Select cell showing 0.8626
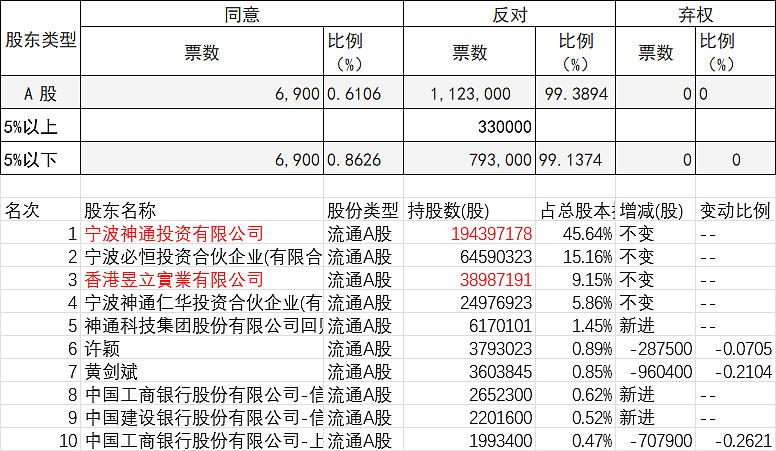Image resolution: width=776 pixels, height=451 pixels. (x=363, y=158)
